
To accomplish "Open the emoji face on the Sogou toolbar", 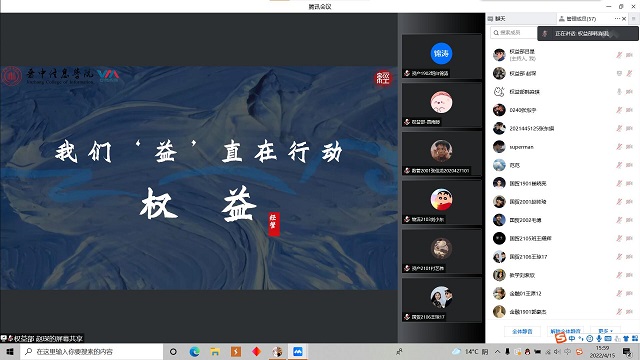I will coord(589,338).
